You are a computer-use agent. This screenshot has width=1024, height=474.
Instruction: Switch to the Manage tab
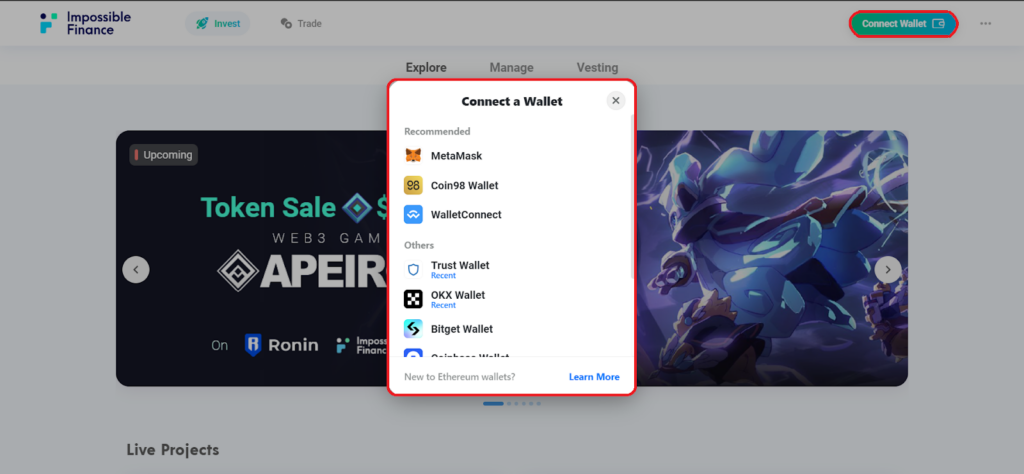[x=511, y=67]
